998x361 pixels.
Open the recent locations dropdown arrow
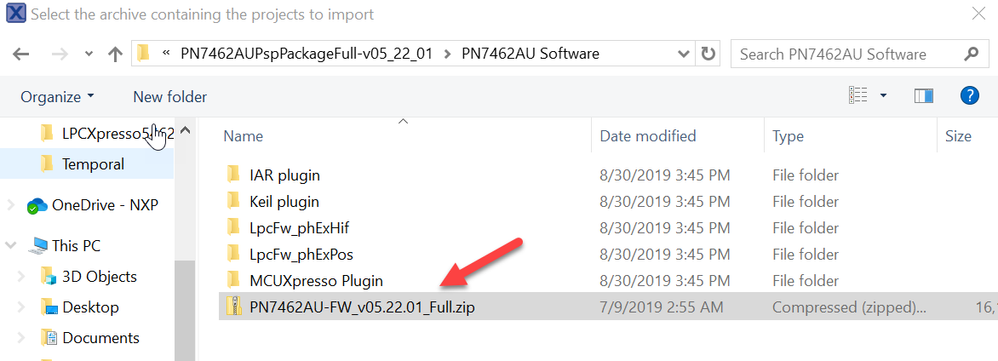click(89, 54)
